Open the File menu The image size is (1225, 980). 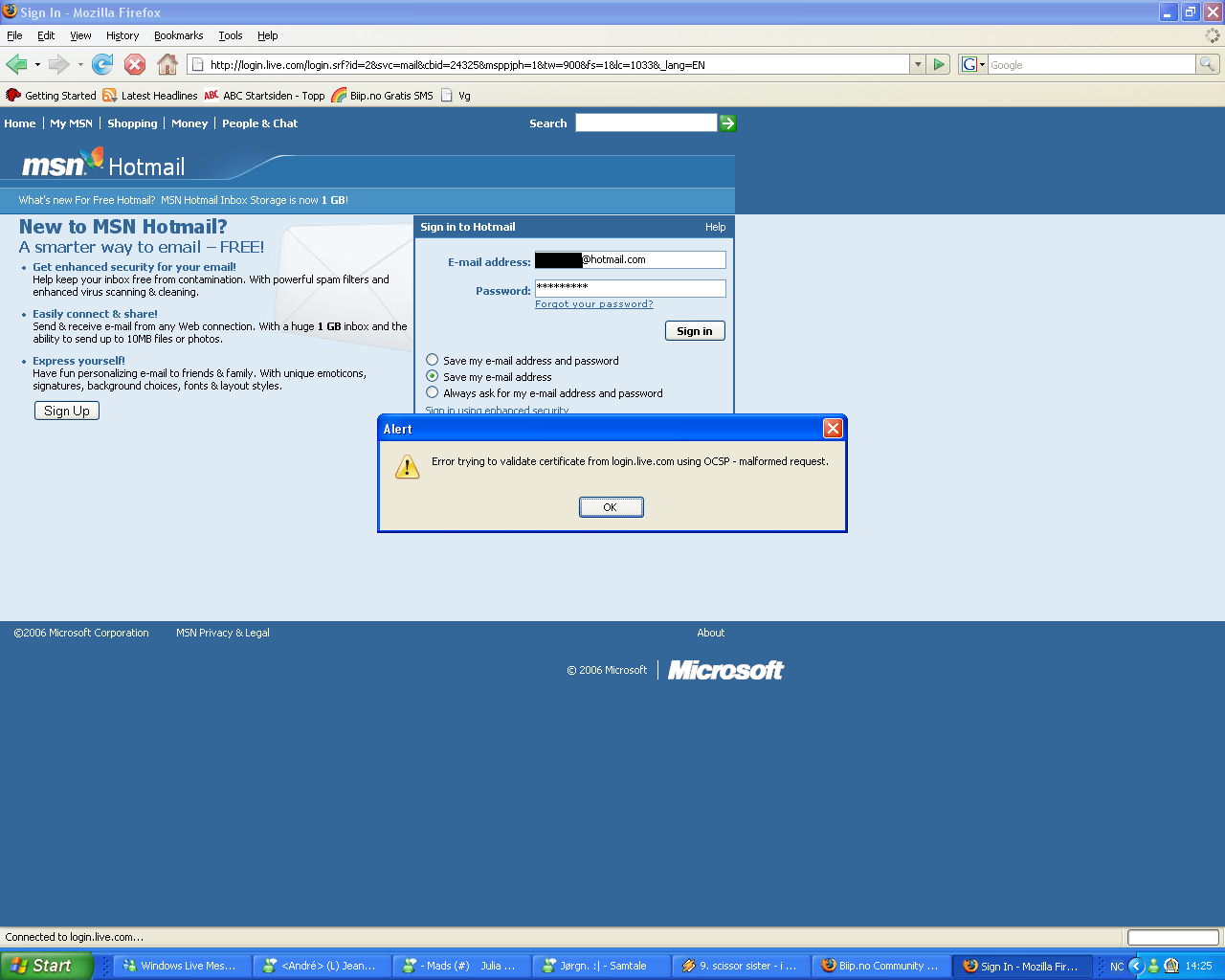(x=14, y=35)
